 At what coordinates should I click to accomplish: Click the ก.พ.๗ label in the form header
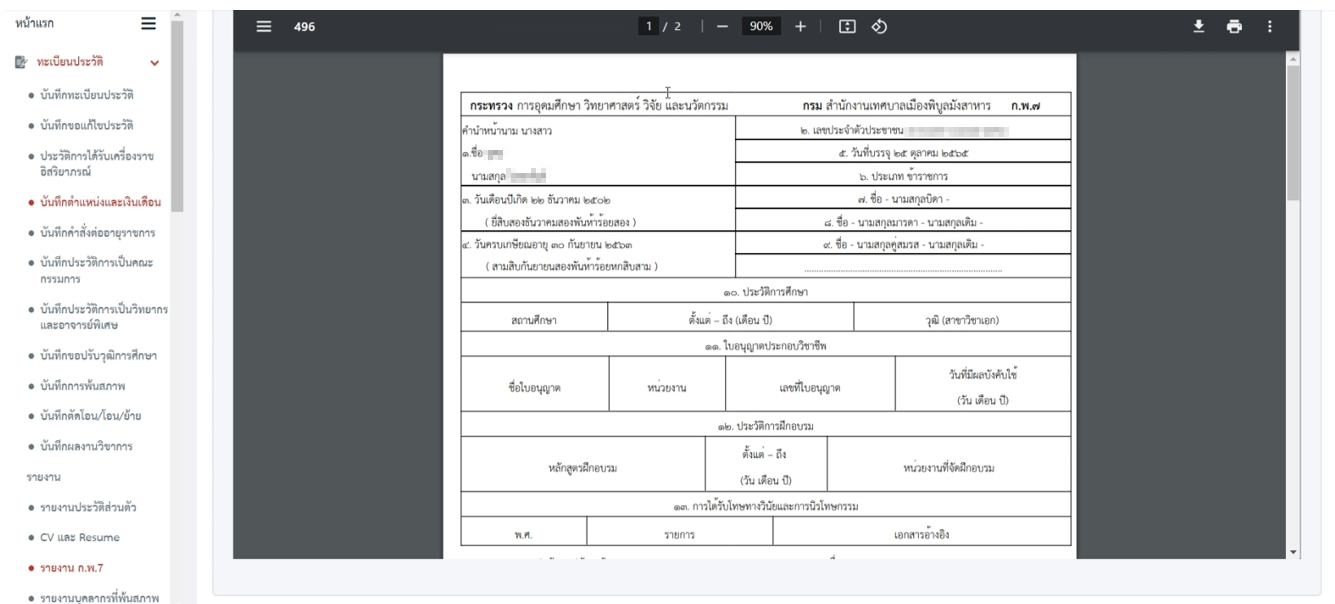pos(1024,105)
